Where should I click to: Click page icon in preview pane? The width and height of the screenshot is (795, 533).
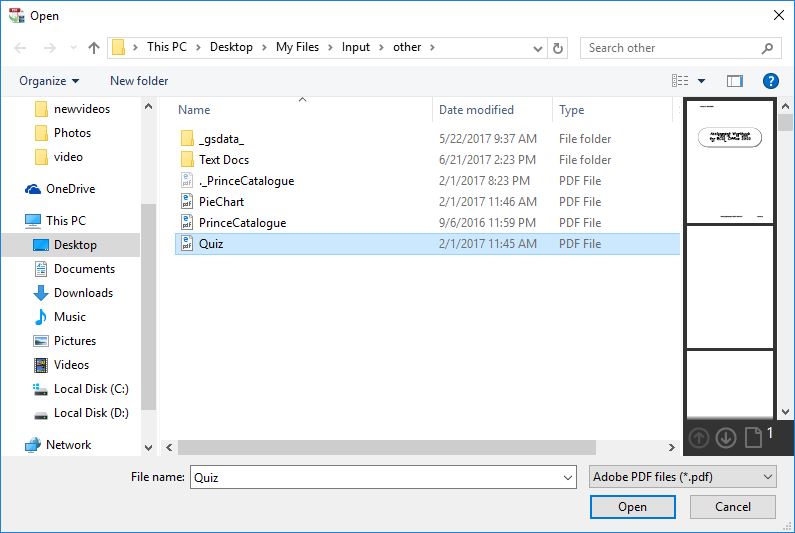pyautogui.click(x=753, y=437)
